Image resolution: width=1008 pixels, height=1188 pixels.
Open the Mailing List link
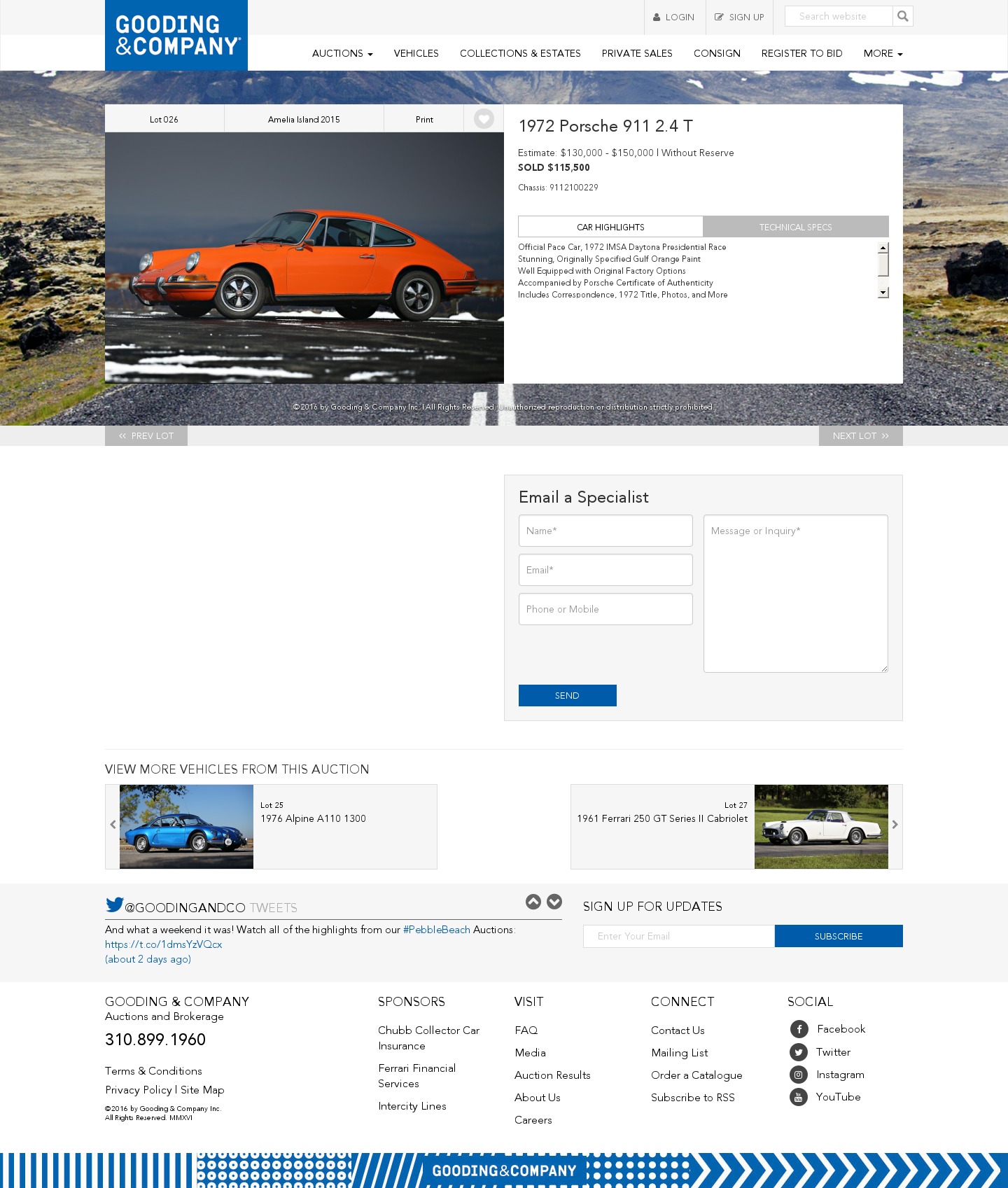(x=679, y=1053)
